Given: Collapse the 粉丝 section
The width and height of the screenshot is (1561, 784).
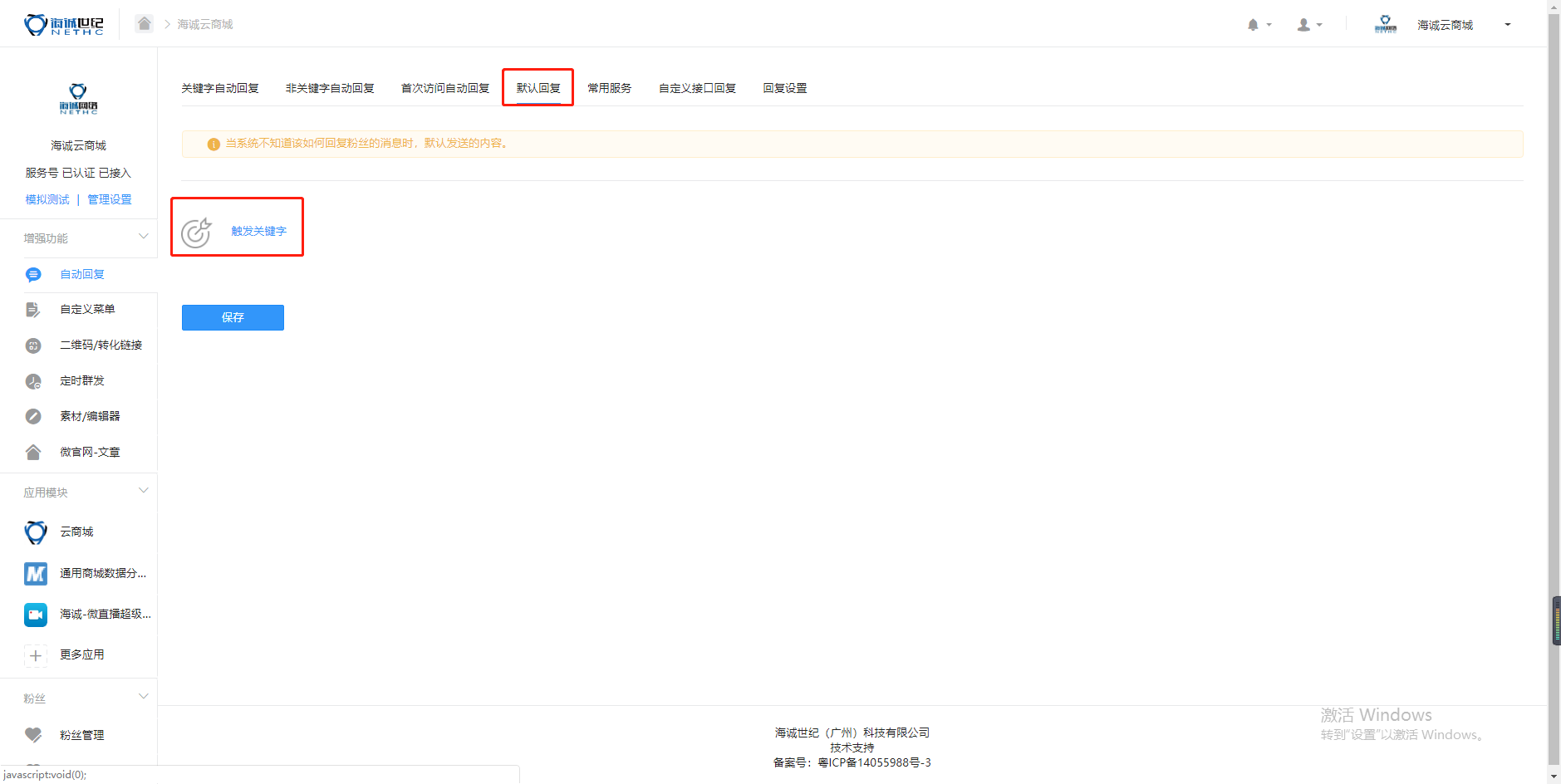Looking at the screenshot, I should [x=144, y=697].
